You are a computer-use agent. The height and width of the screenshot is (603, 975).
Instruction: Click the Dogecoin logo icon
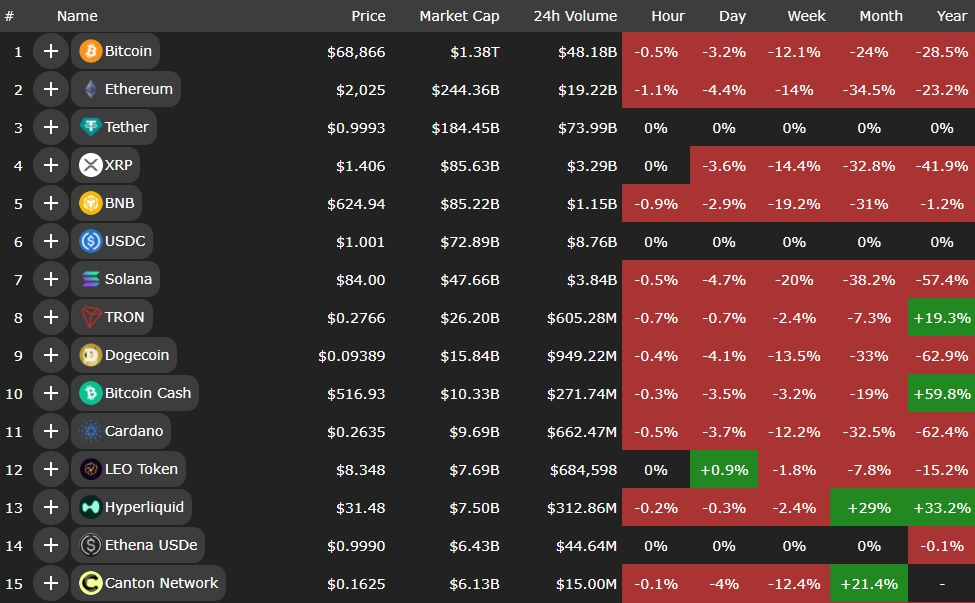pos(91,355)
